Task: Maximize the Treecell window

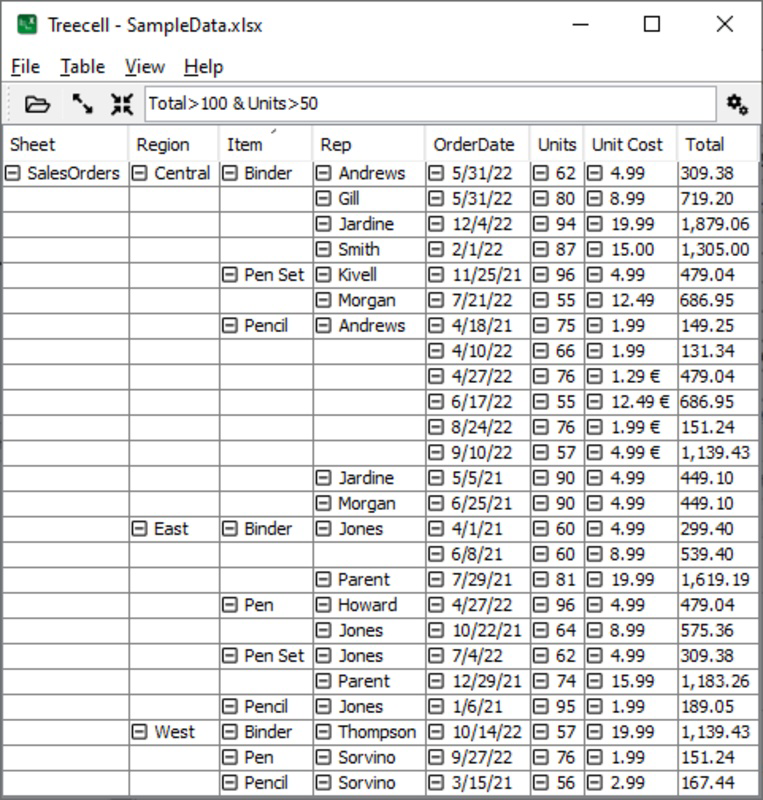Action: coord(652,24)
